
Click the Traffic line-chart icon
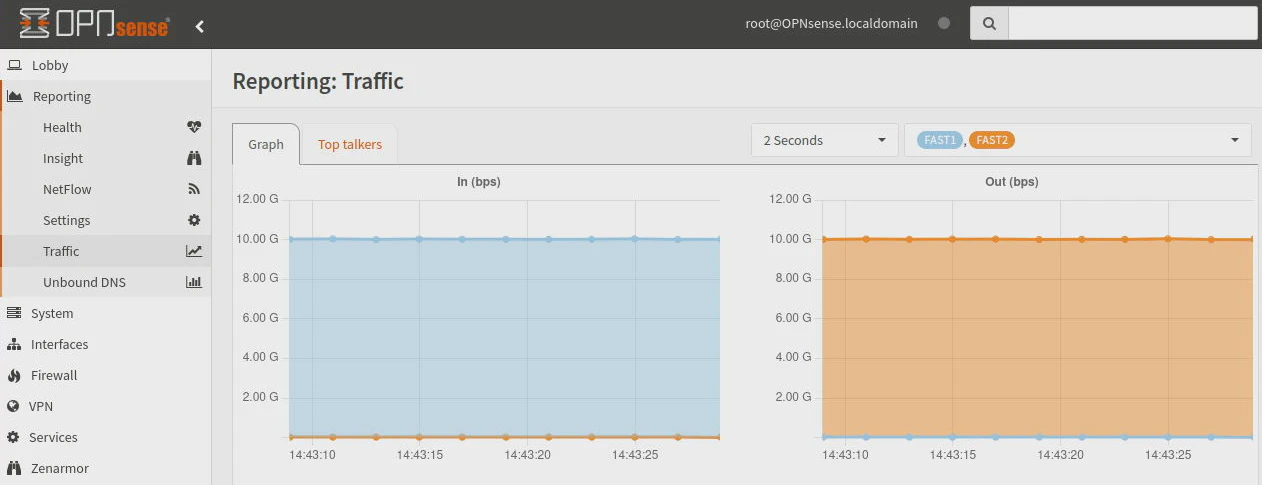[x=194, y=251]
